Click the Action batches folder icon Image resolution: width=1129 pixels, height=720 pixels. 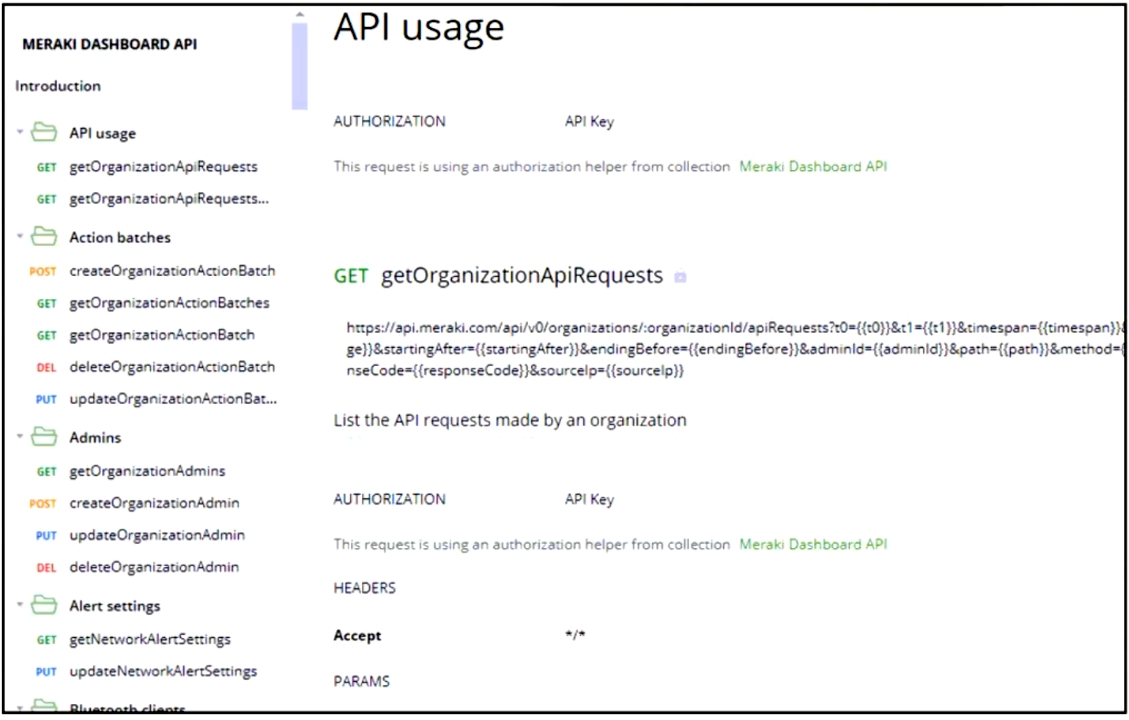[x=44, y=238]
